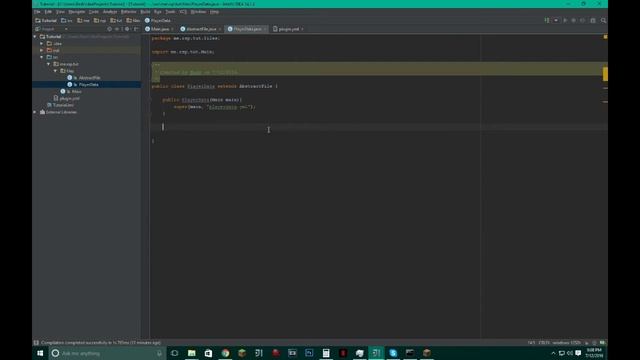Open the run configuration dropdown
This screenshot has height=360, width=640.
[556, 20]
